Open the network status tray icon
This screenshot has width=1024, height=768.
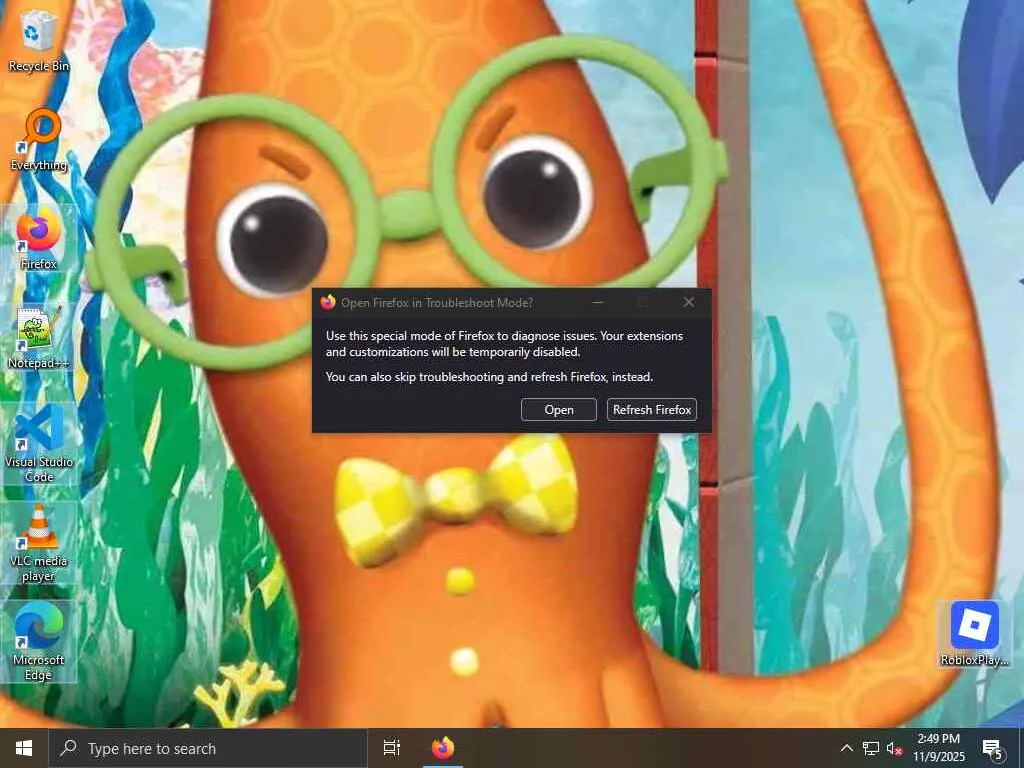point(871,748)
